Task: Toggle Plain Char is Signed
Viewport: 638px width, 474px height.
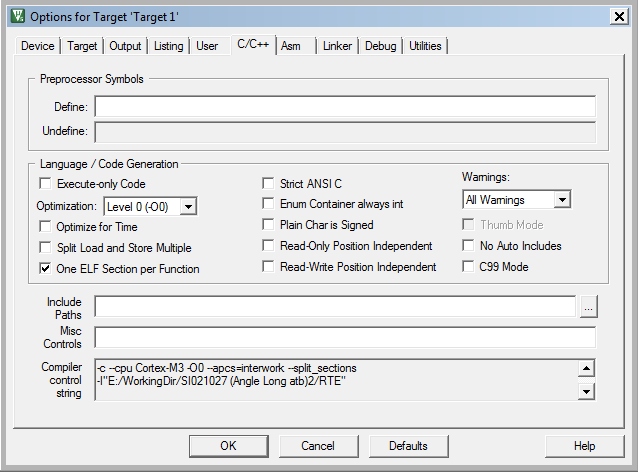Action: (268, 225)
